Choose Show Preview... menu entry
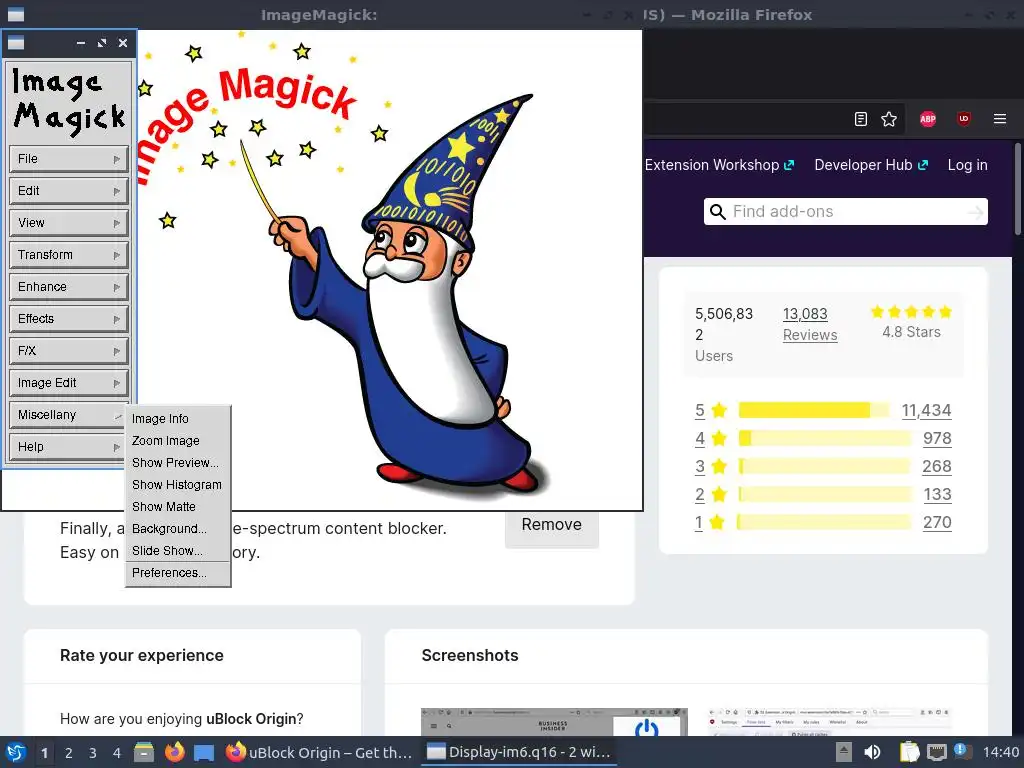The width and height of the screenshot is (1024, 768). pyautogui.click(x=178, y=463)
